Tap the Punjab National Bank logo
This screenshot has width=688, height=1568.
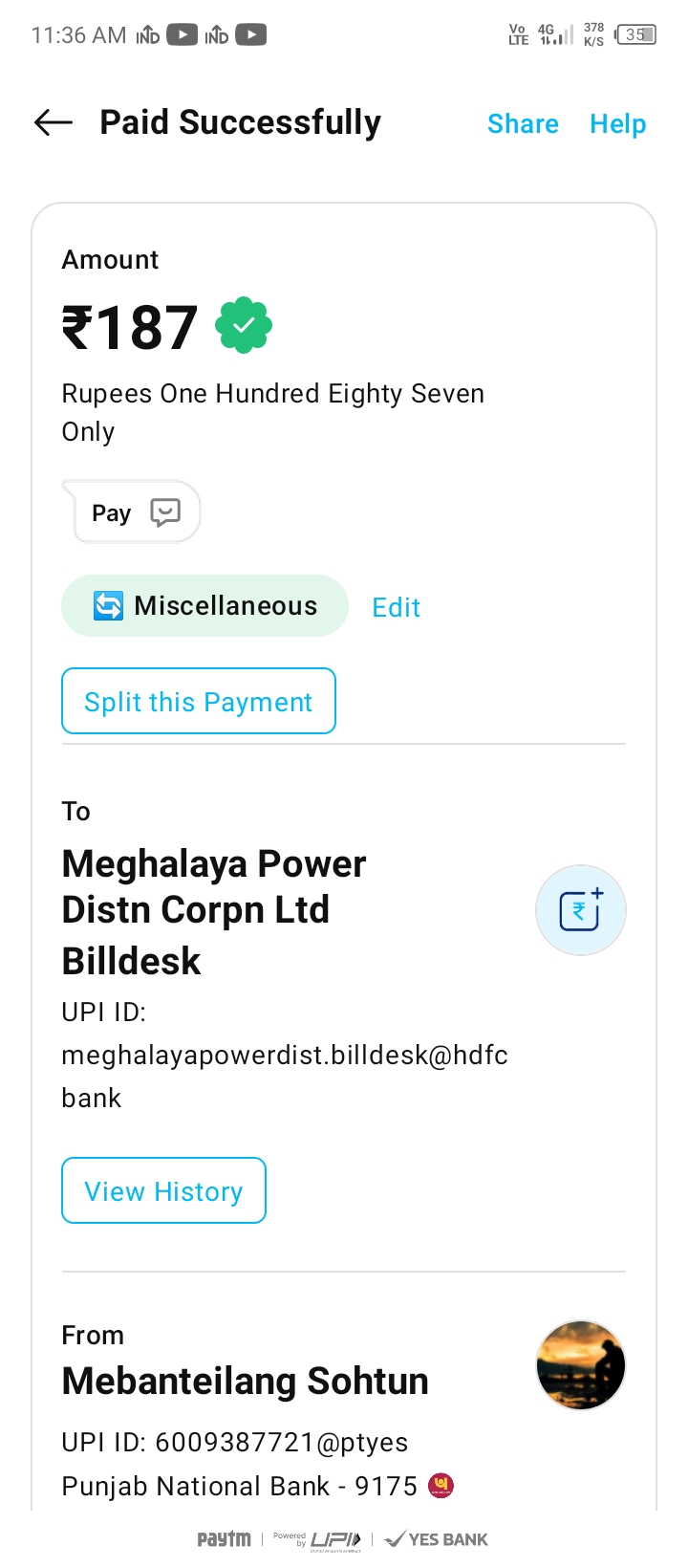pos(441,1486)
